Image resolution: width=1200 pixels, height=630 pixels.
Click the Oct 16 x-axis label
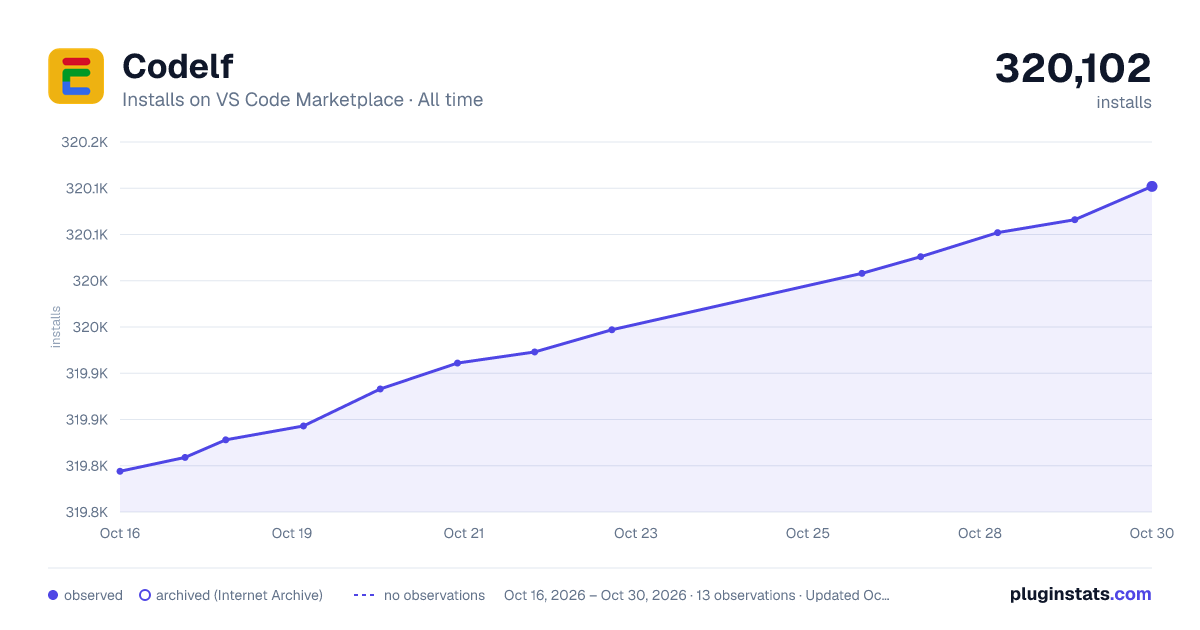tap(120, 533)
